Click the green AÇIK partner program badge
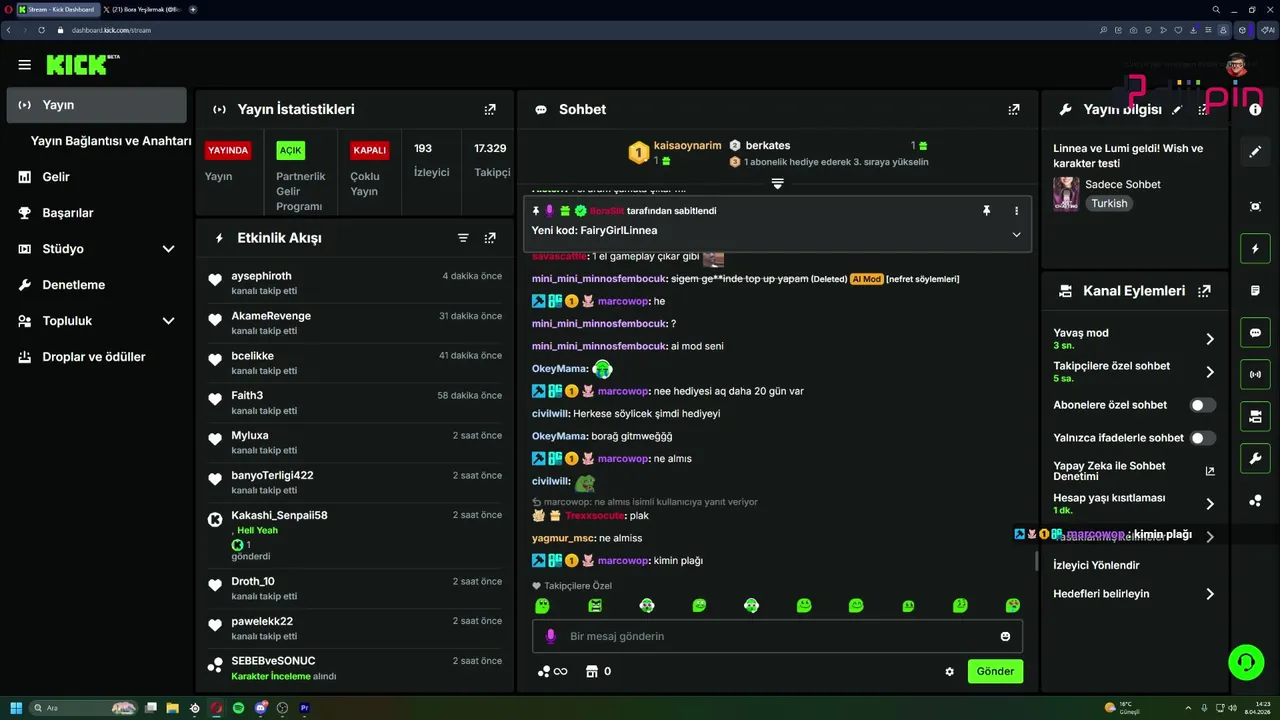The width and height of the screenshot is (1280, 720). pyautogui.click(x=290, y=150)
